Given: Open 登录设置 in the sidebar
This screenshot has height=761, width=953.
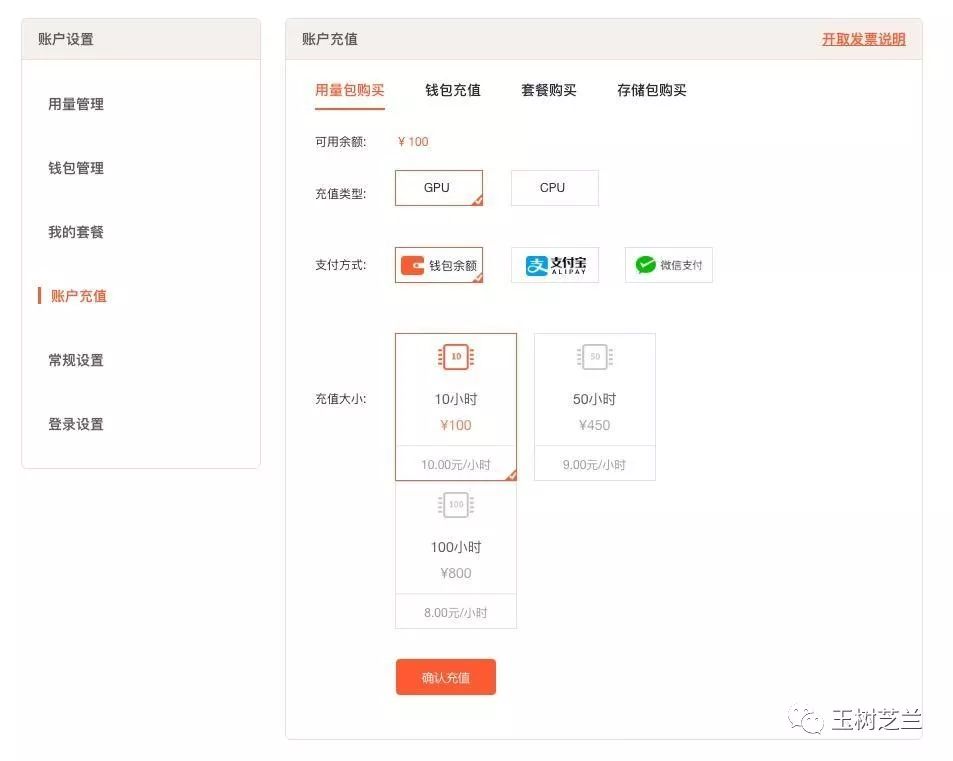Looking at the screenshot, I should coord(74,424).
